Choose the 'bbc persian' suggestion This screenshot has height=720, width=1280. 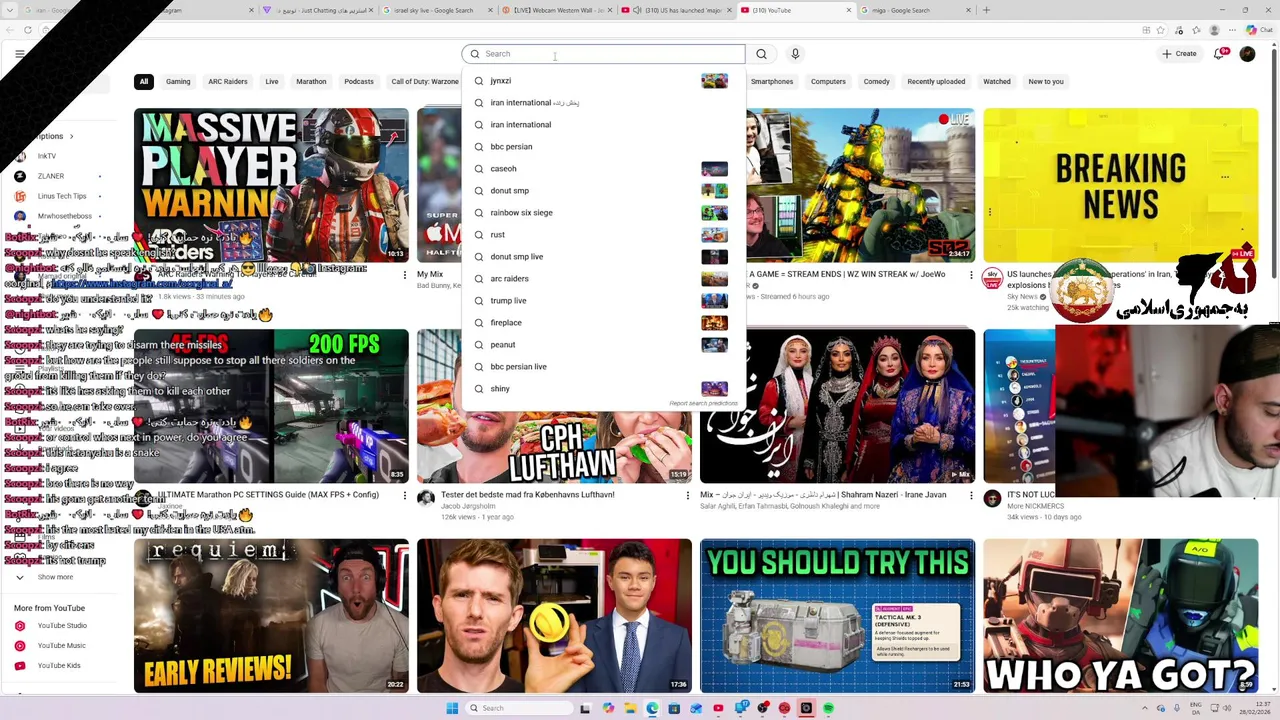[x=603, y=147]
